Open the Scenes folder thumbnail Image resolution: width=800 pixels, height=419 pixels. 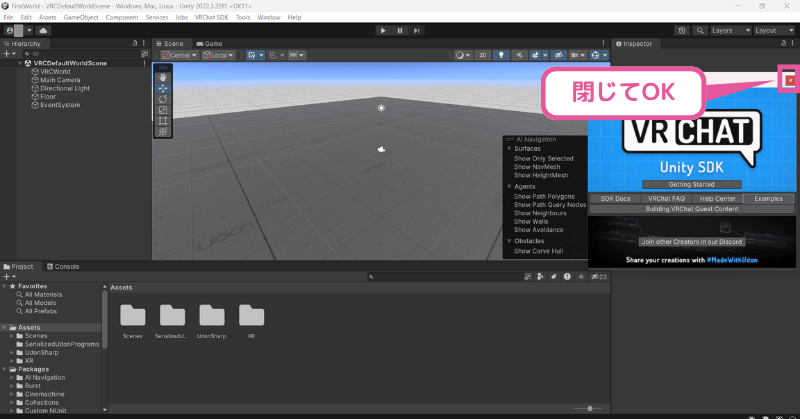coord(133,315)
